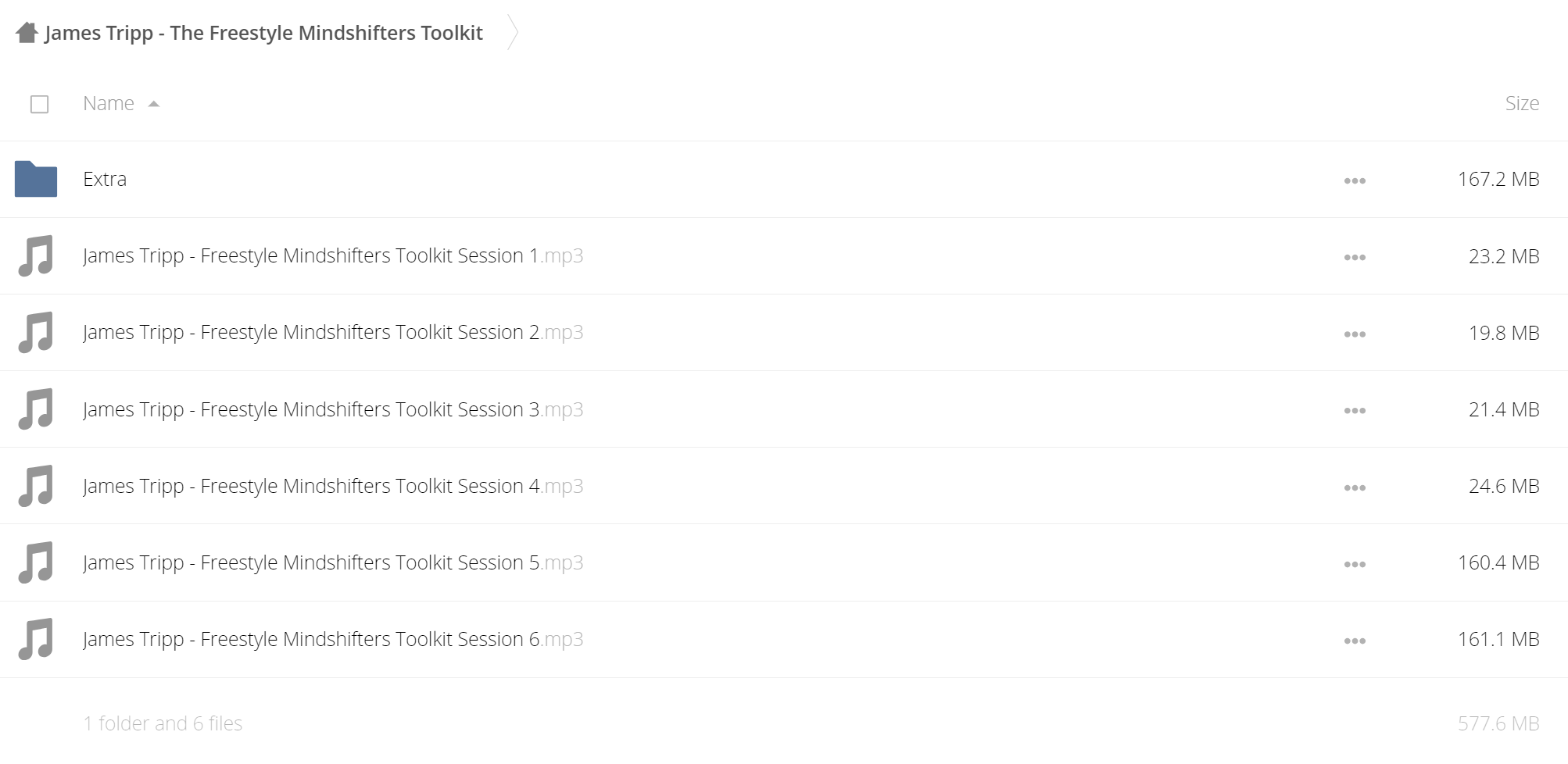Sort list by Size column header
Image resolution: width=1568 pixels, height=764 pixels.
1522,103
